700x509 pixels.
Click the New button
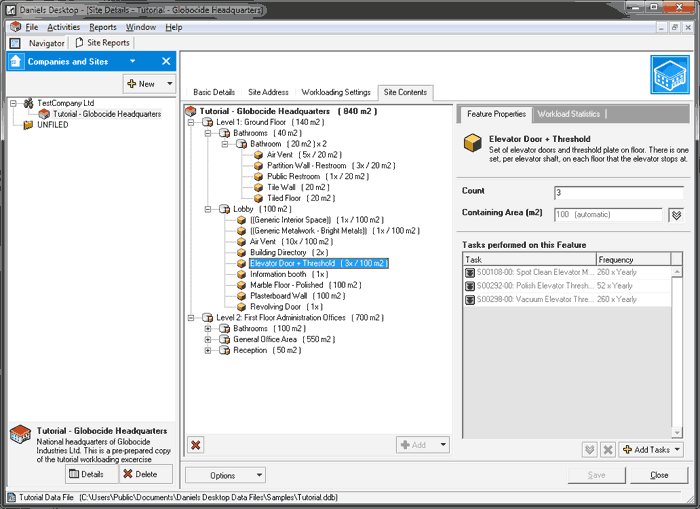pyautogui.click(x=142, y=83)
